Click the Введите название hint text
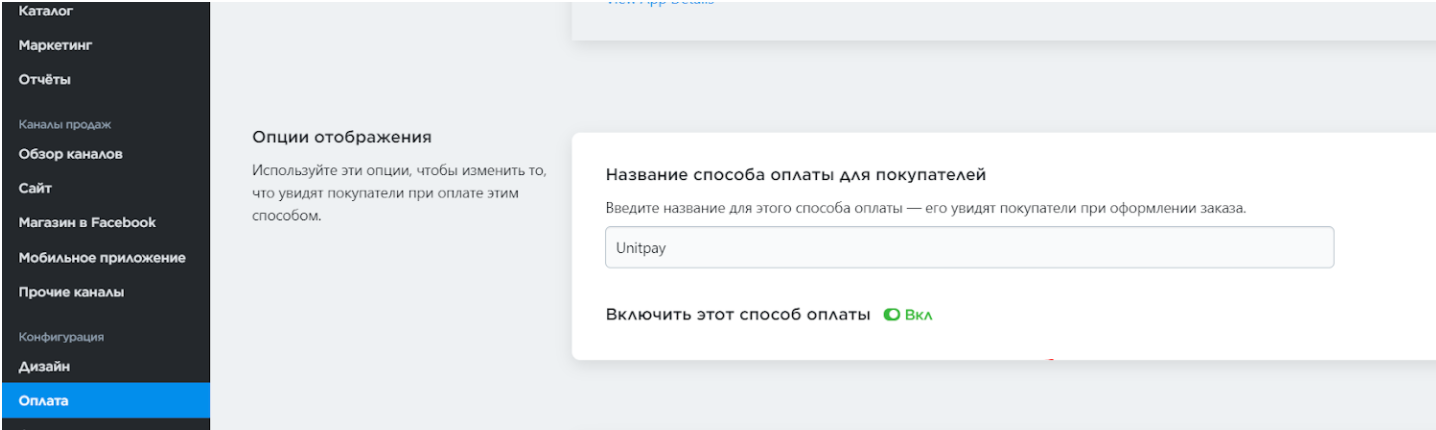Screen dimensions: 1436x430 (926, 208)
